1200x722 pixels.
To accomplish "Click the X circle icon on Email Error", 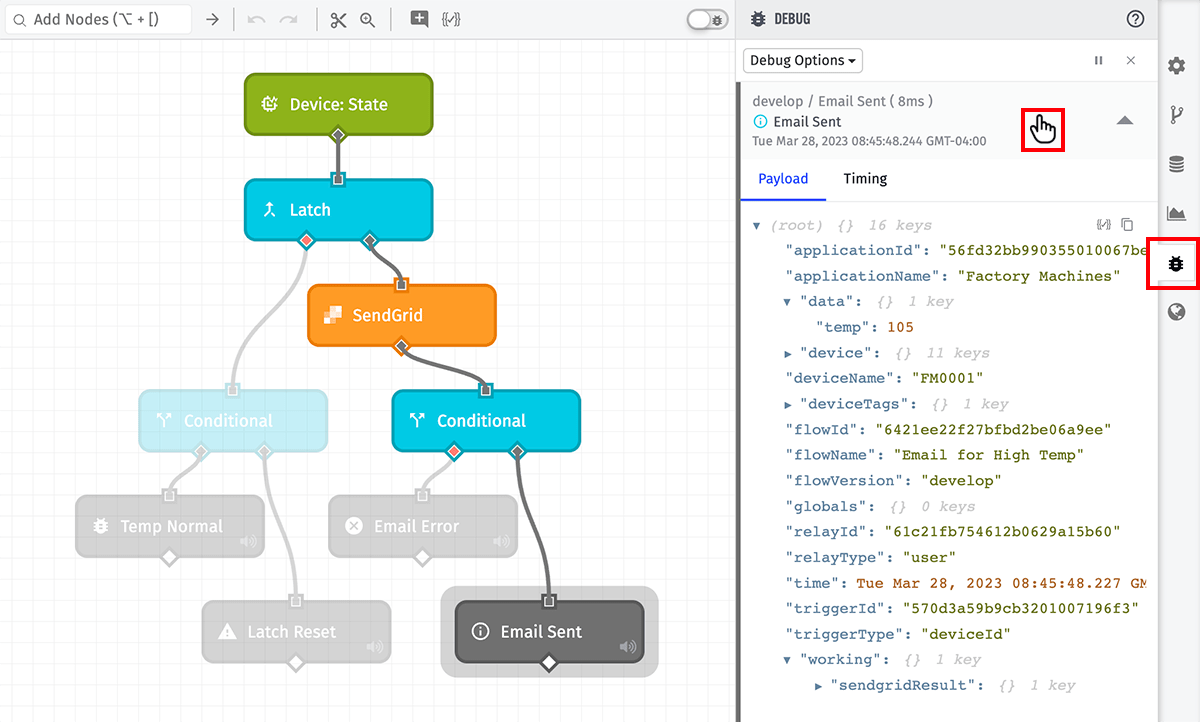I will pyautogui.click(x=354, y=526).
